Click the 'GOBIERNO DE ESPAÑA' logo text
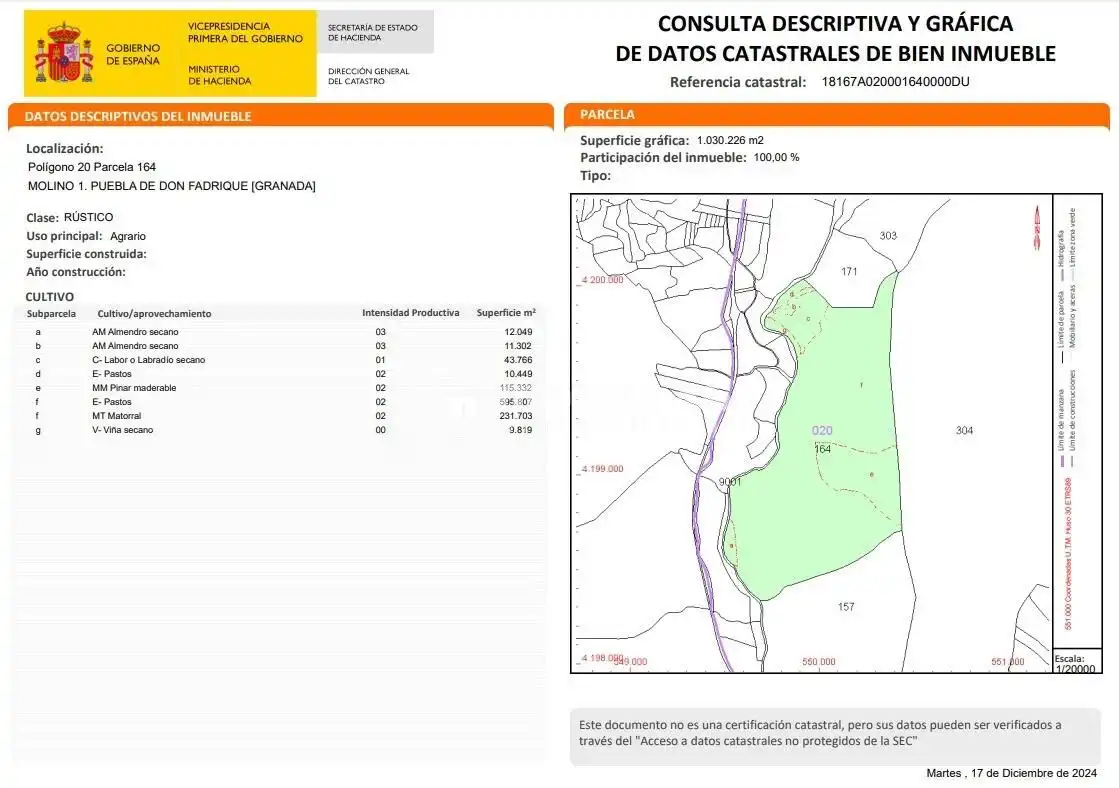The height and width of the screenshot is (788, 1119). (x=133, y=54)
